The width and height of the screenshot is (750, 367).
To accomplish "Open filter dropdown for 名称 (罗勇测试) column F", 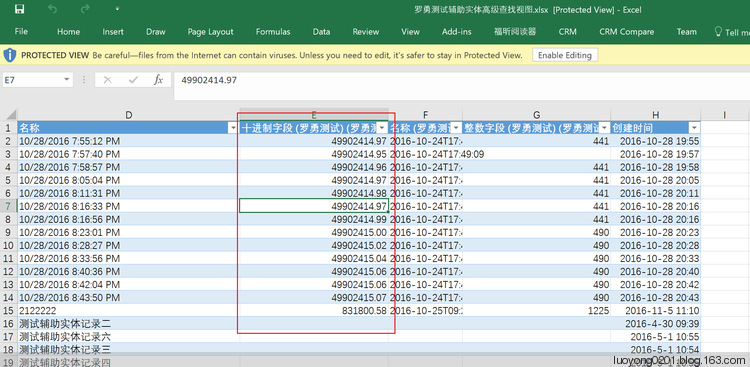I will tap(456, 128).
